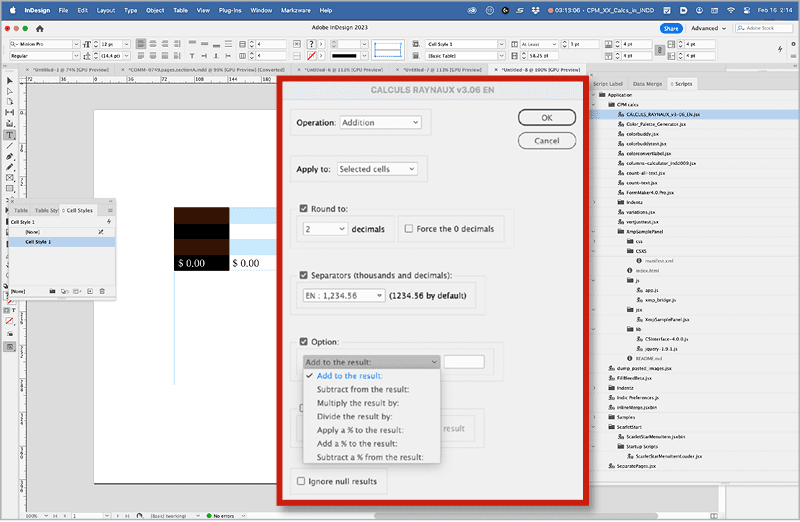Select the Type tool
Screen dimensions: 800x522
10,135
